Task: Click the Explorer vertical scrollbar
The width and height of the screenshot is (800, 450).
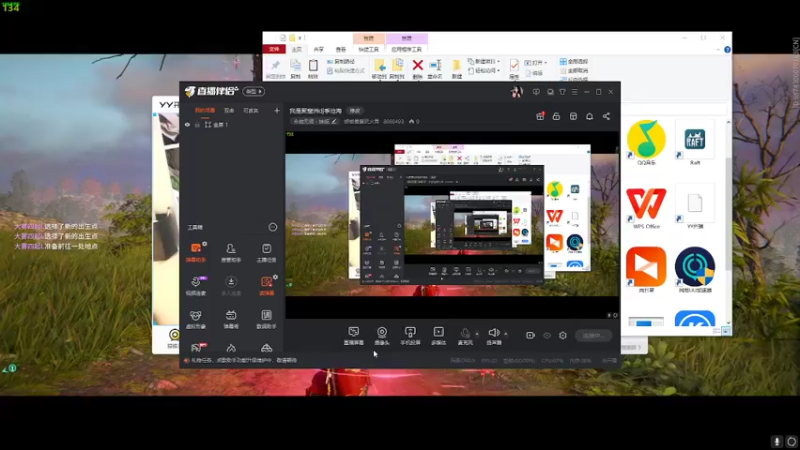Action: [x=728, y=222]
